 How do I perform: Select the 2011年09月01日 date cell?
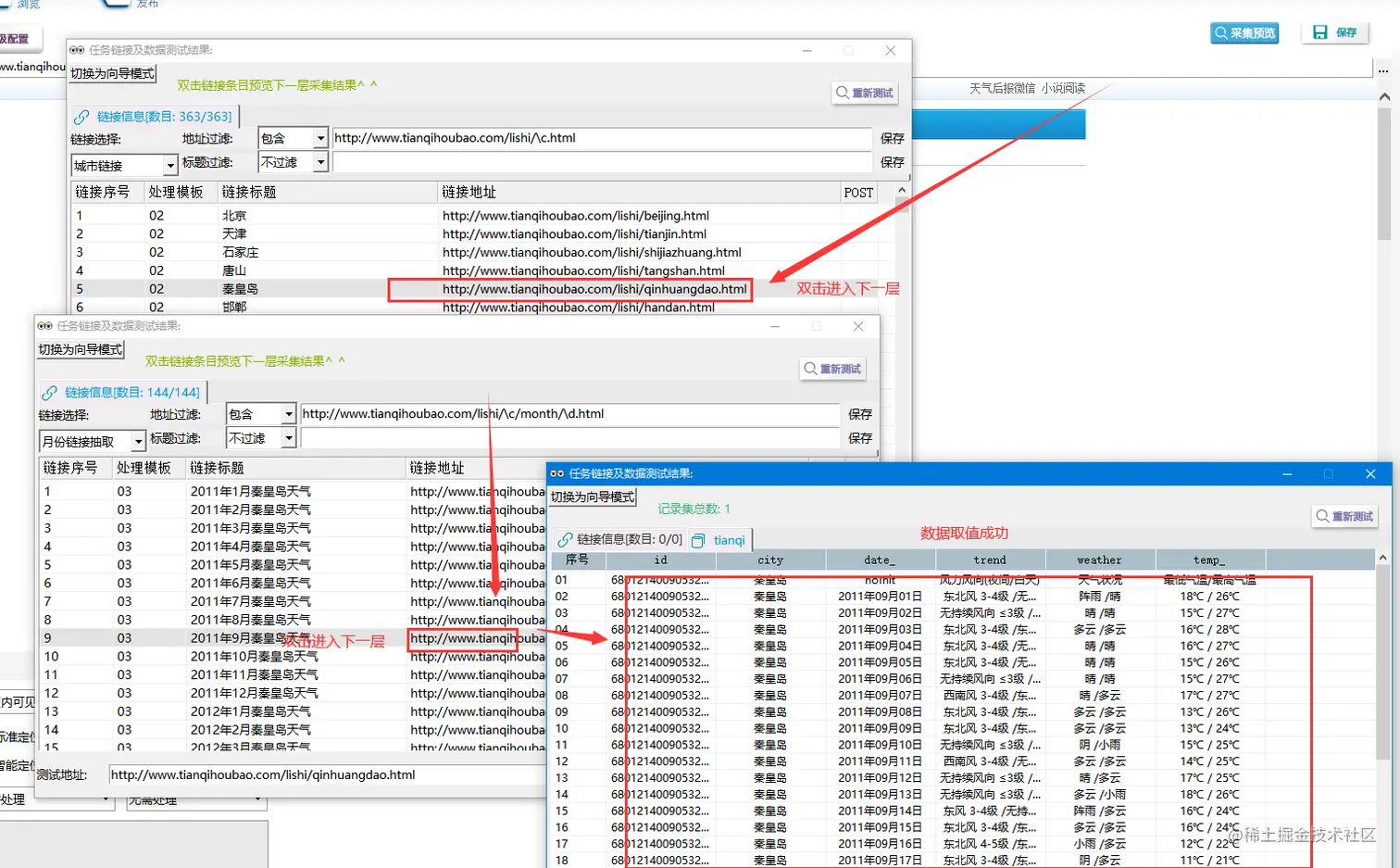tap(880, 597)
